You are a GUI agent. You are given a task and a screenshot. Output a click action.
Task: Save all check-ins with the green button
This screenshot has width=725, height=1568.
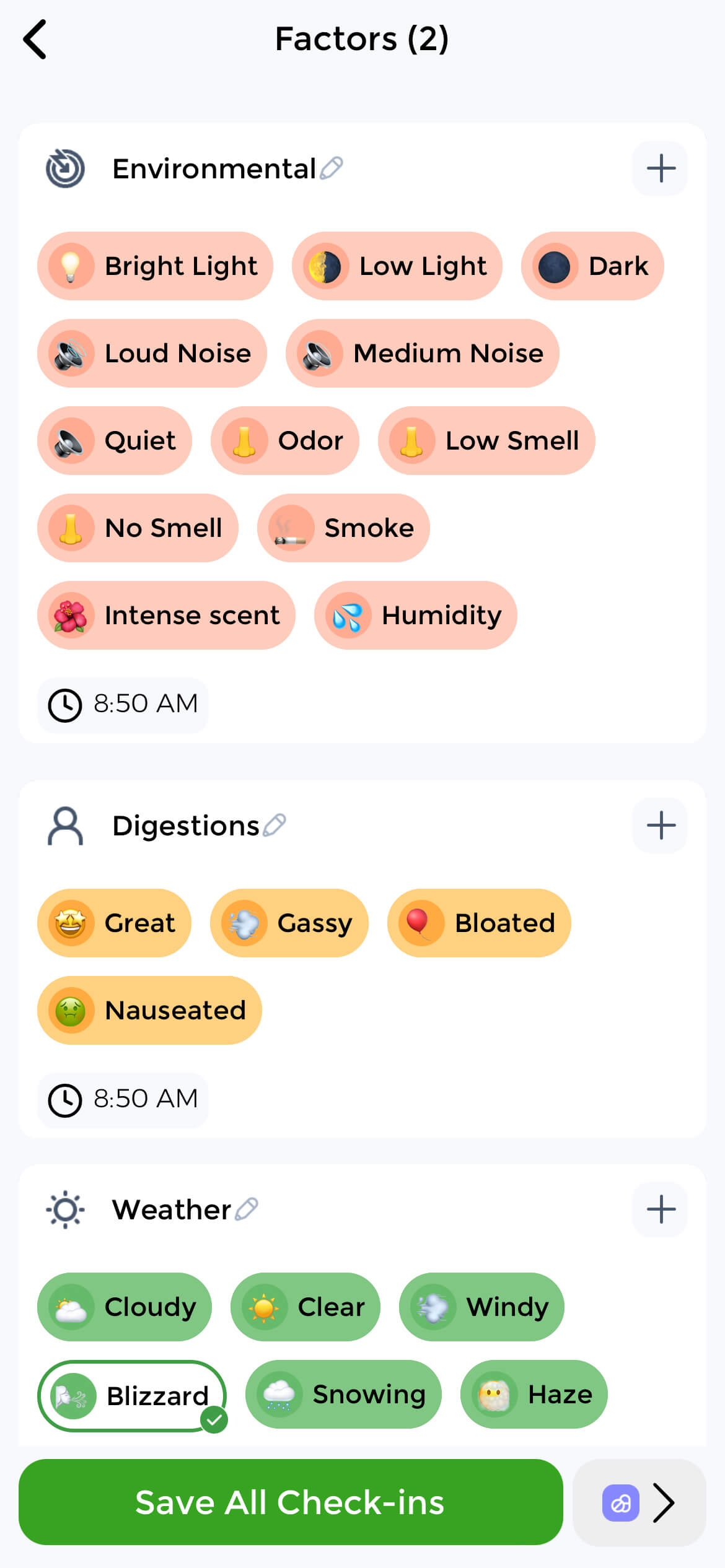[291, 1502]
